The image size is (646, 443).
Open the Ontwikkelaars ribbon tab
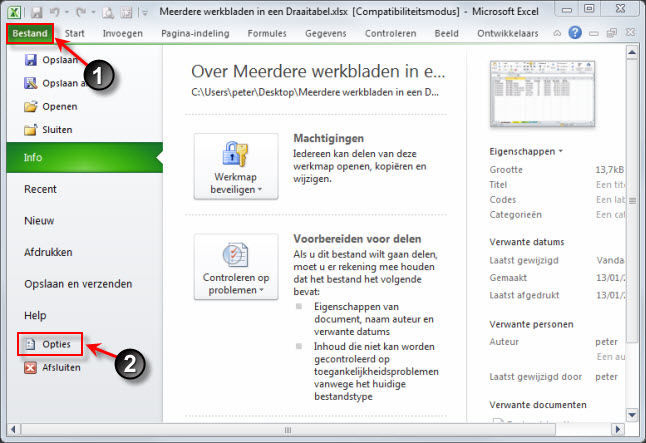tap(508, 33)
